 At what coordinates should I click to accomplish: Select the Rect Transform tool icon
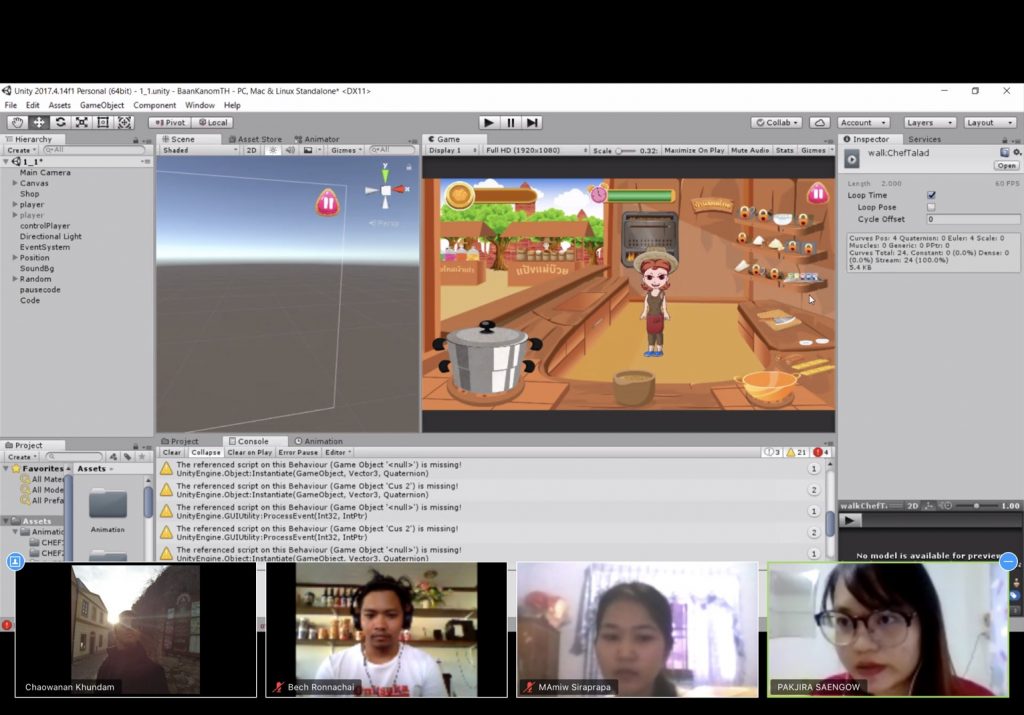click(x=102, y=122)
